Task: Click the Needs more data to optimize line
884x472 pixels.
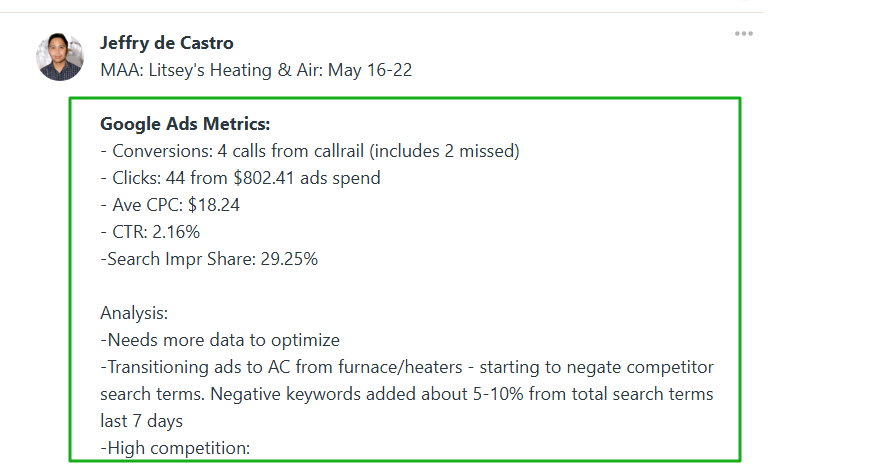Action: point(220,340)
